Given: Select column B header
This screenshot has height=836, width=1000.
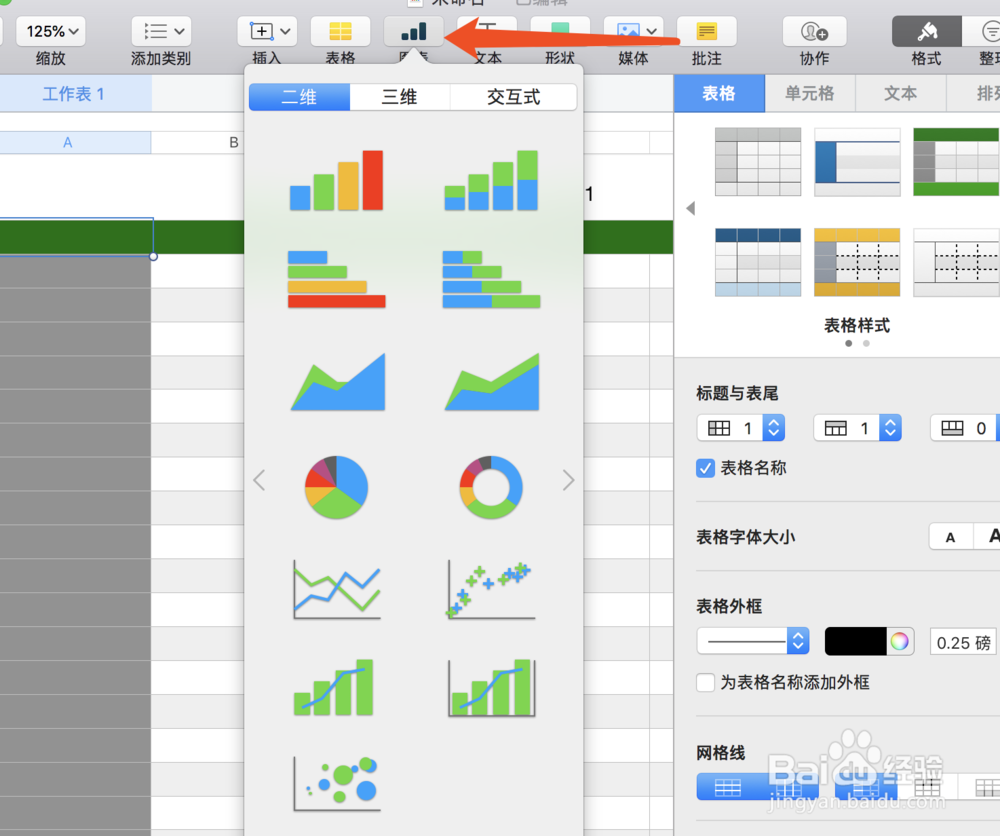Looking at the screenshot, I should point(234,142).
